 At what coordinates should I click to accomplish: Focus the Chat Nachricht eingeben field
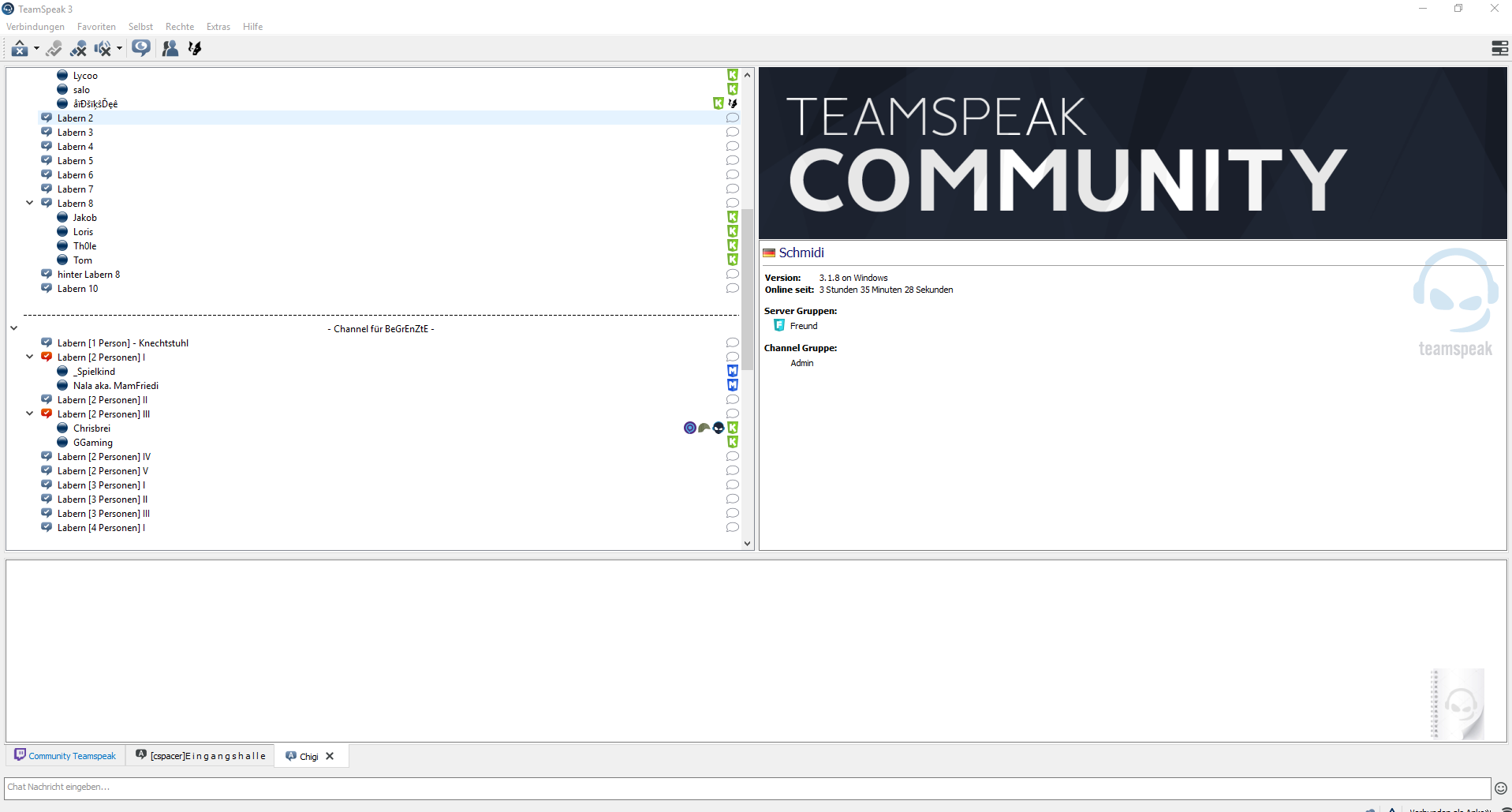pos(747,788)
